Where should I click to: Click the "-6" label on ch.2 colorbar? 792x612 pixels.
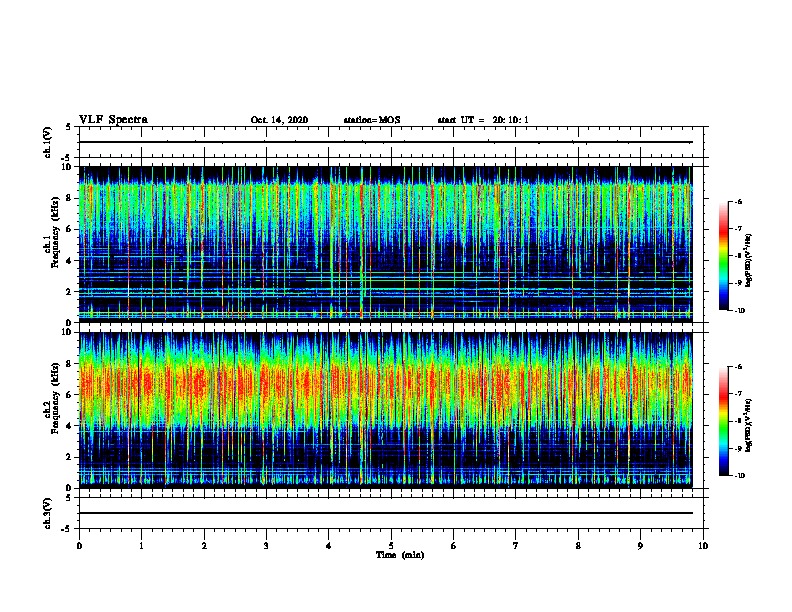pos(738,367)
